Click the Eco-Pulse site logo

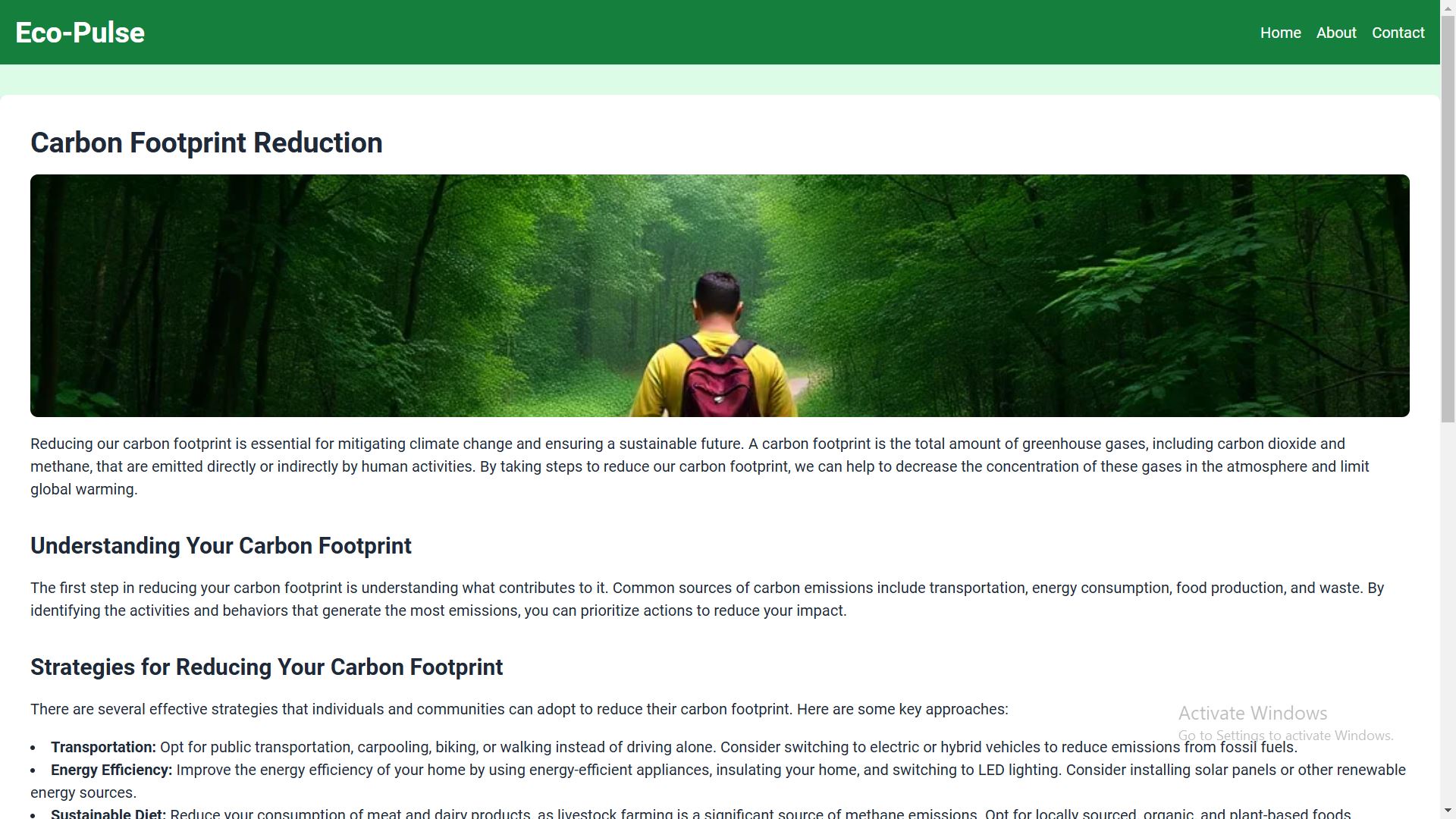pyautogui.click(x=80, y=33)
